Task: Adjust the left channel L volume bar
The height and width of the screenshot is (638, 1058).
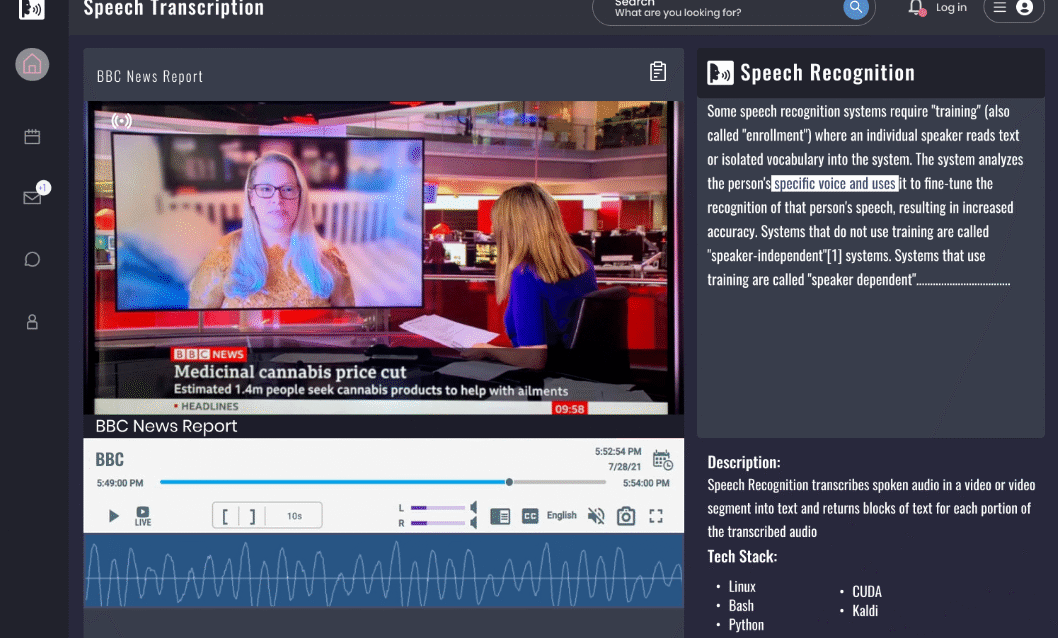Action: click(x=437, y=508)
